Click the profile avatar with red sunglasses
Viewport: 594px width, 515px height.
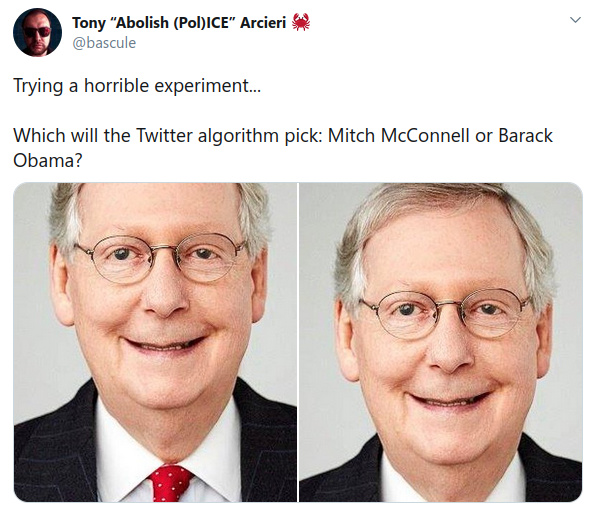click(37, 32)
